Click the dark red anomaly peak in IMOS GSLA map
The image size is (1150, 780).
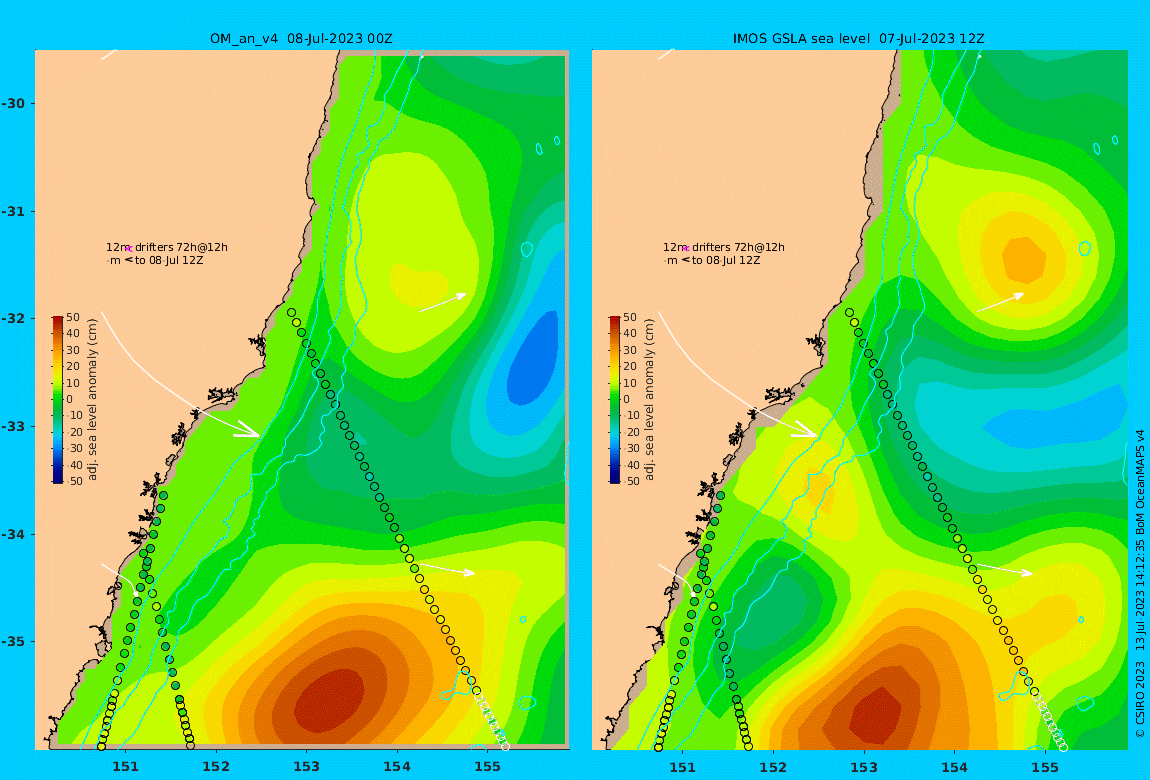[x=875, y=716]
